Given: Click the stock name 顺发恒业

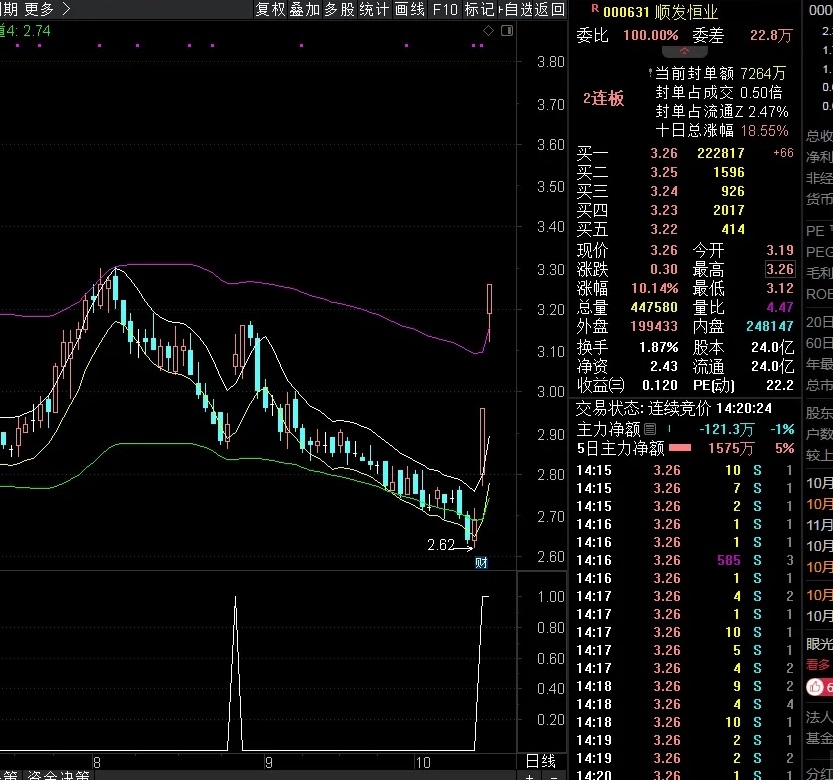Looking at the screenshot, I should coord(686,12).
